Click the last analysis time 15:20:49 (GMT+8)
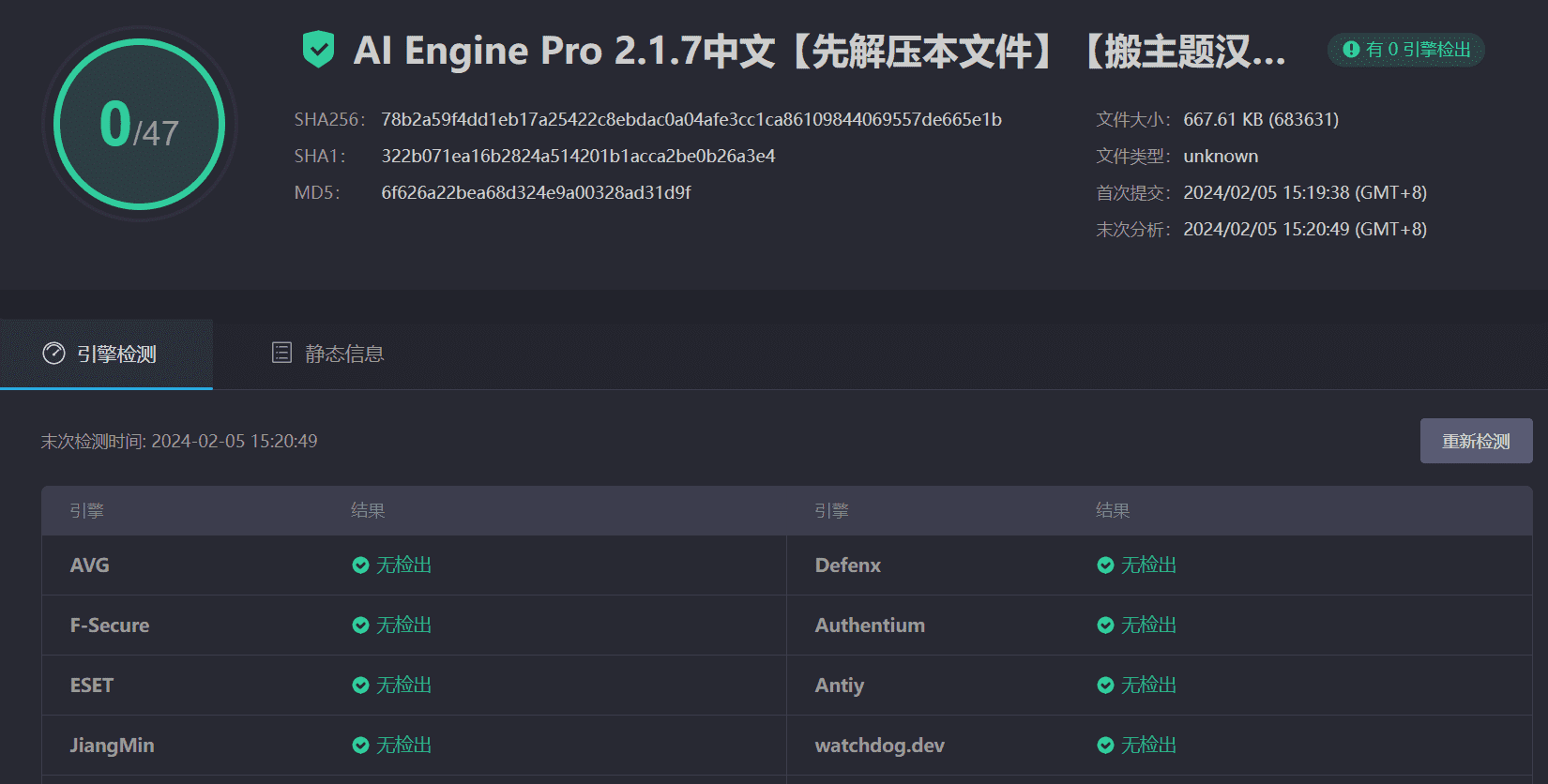 pos(1305,229)
